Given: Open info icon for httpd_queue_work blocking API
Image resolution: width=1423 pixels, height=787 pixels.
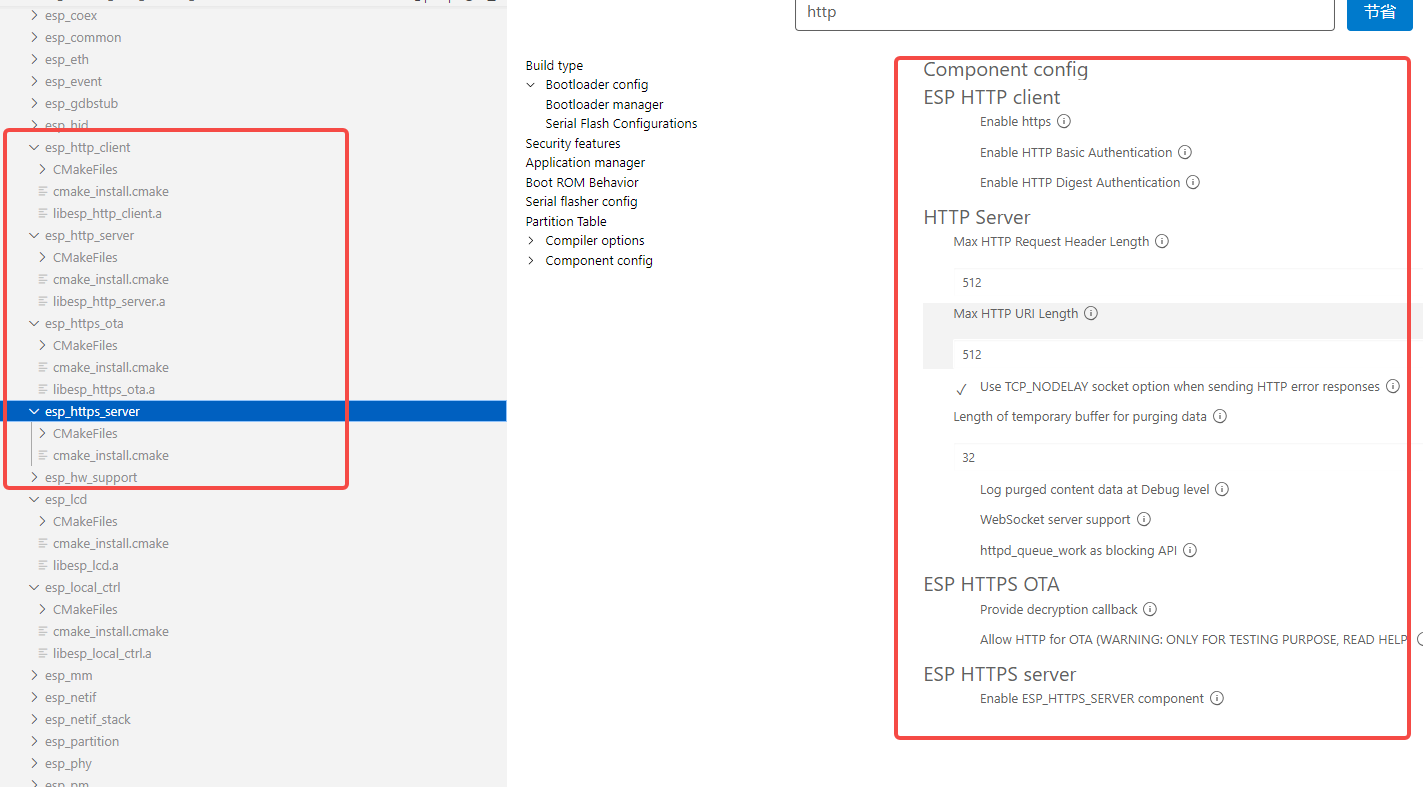Looking at the screenshot, I should point(1190,550).
